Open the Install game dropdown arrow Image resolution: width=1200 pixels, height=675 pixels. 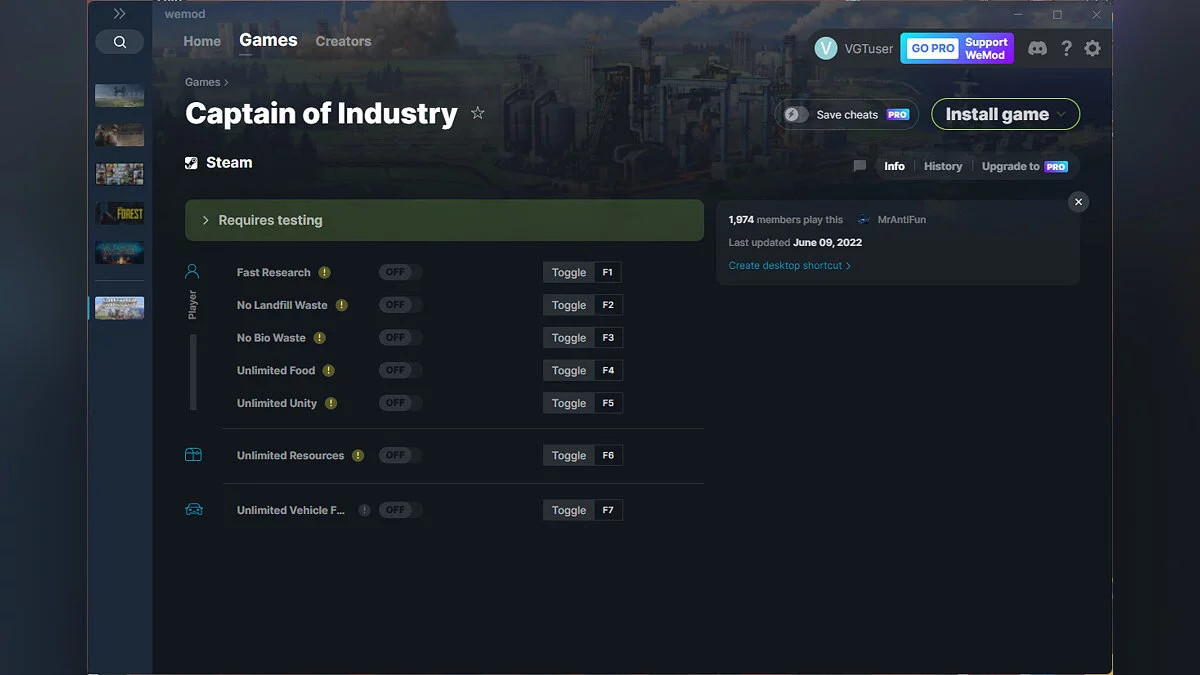(1062, 114)
